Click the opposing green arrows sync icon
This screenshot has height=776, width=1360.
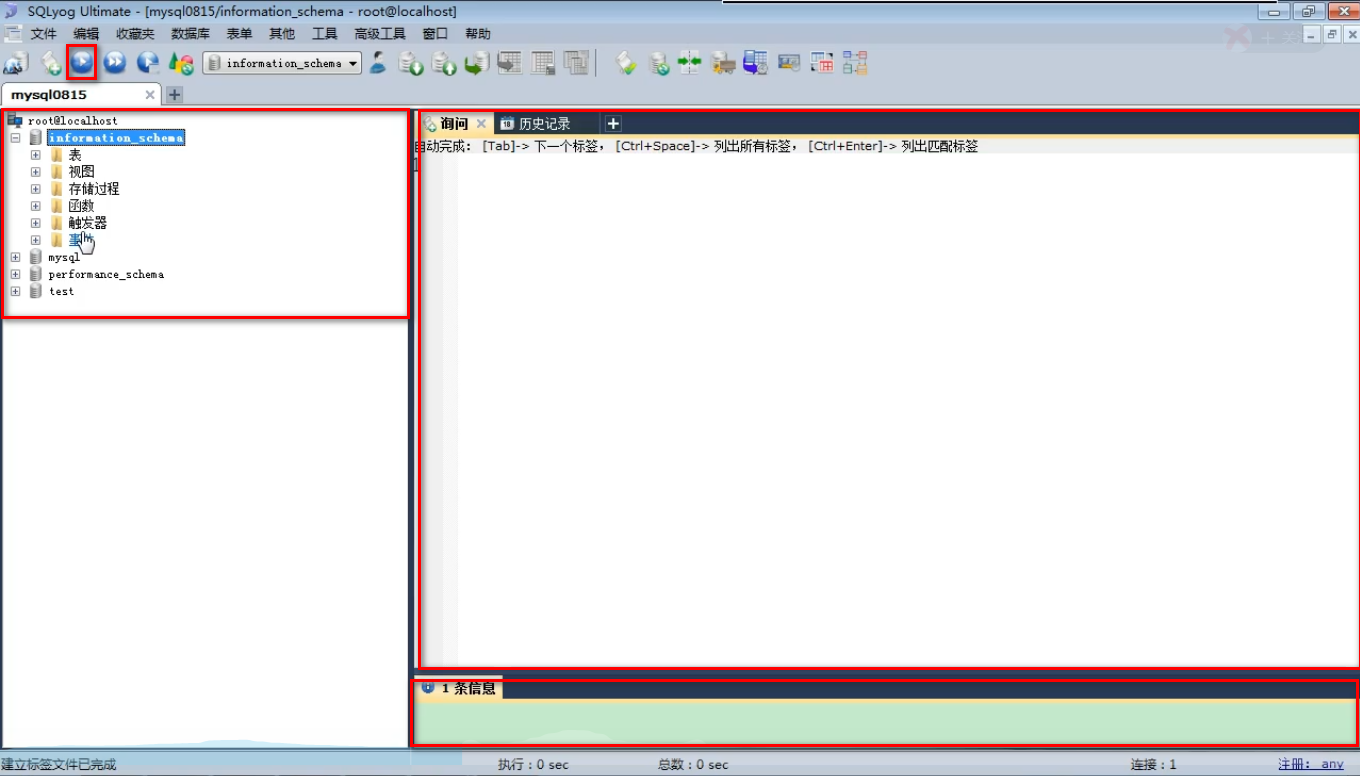(x=690, y=63)
